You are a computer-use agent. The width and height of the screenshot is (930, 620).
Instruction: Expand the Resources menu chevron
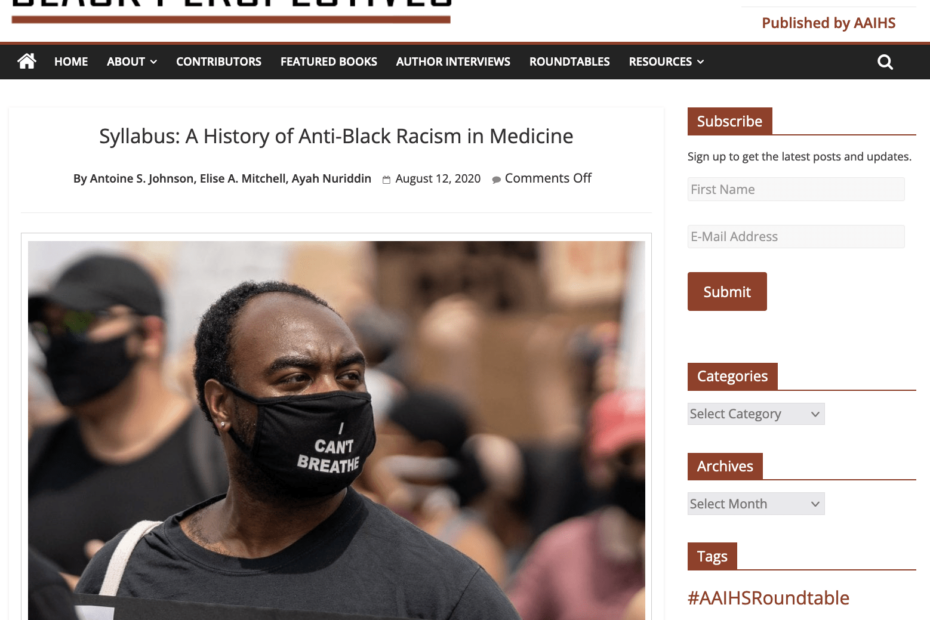700,62
